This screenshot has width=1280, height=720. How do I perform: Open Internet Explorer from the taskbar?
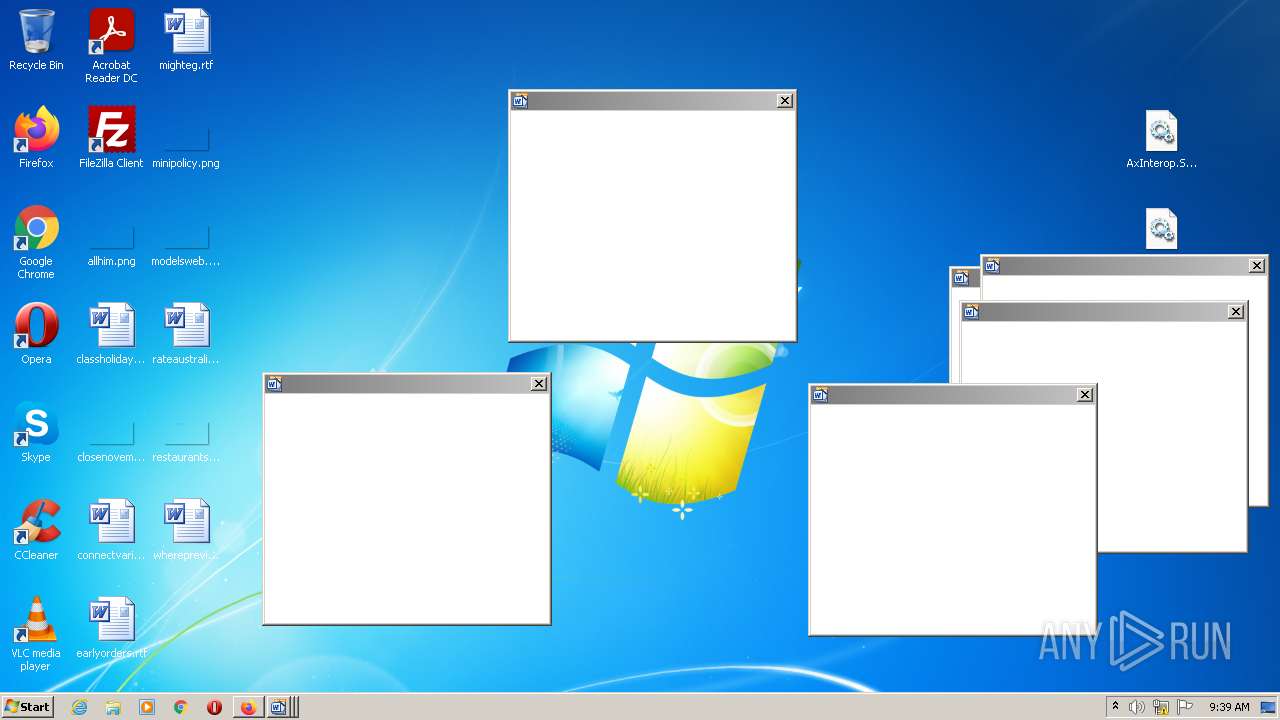coord(79,707)
